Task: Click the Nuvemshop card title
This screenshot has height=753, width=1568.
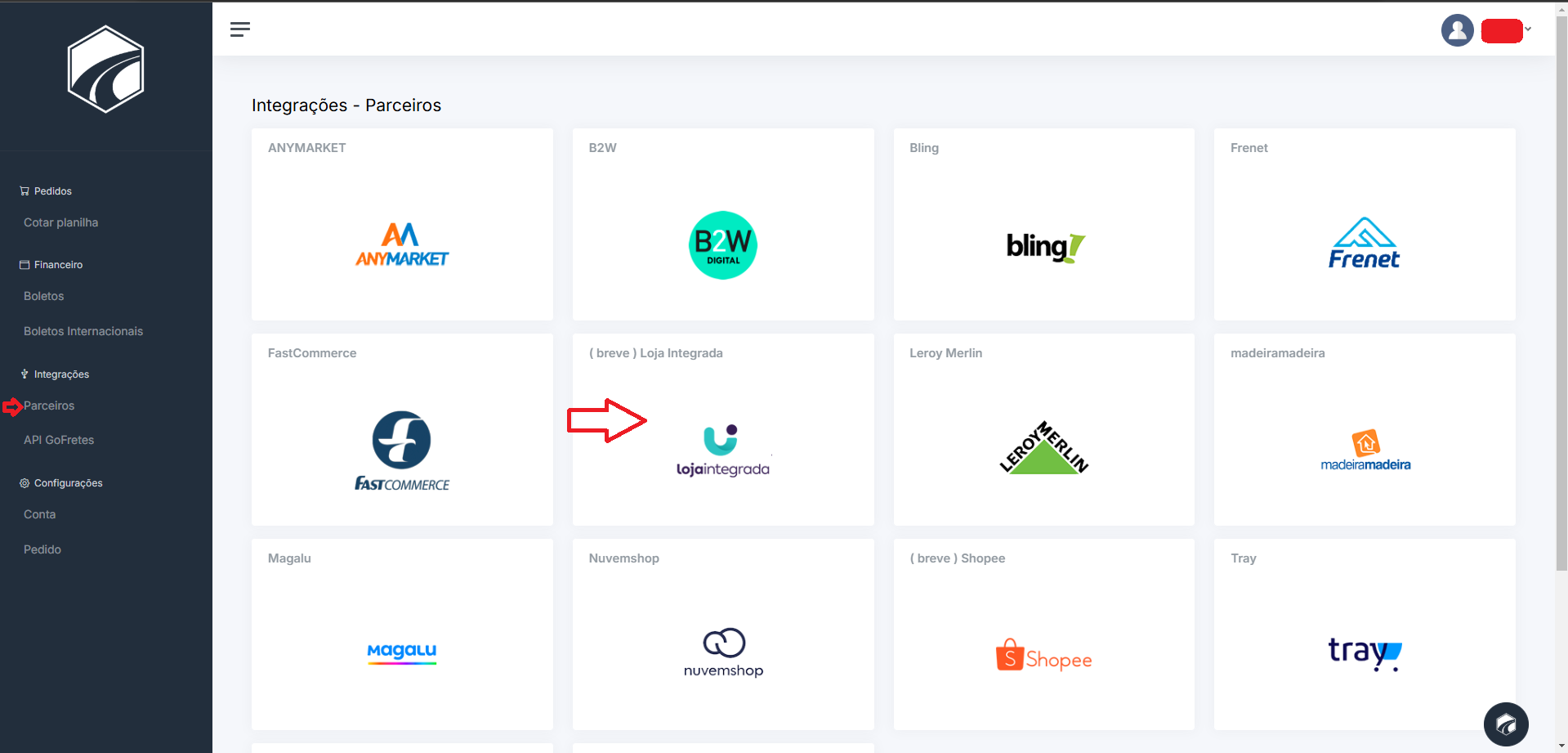Action: pos(624,558)
